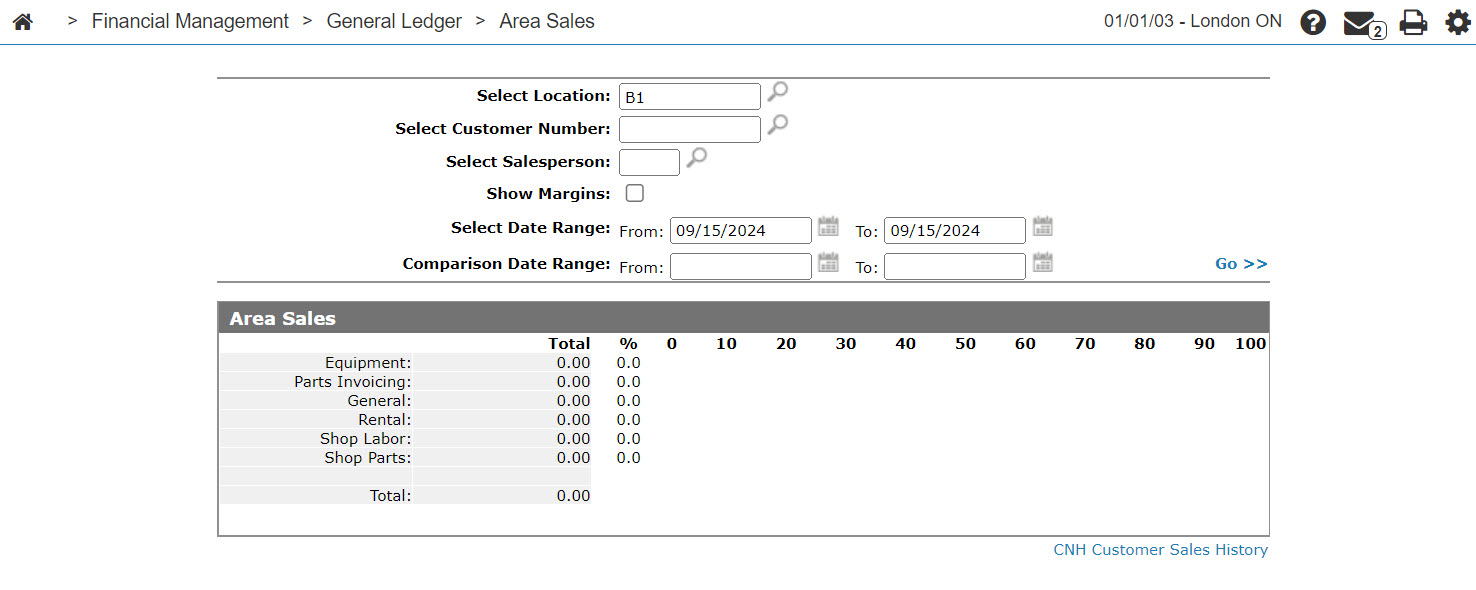
Task: Click the printer icon
Action: coord(1413,22)
